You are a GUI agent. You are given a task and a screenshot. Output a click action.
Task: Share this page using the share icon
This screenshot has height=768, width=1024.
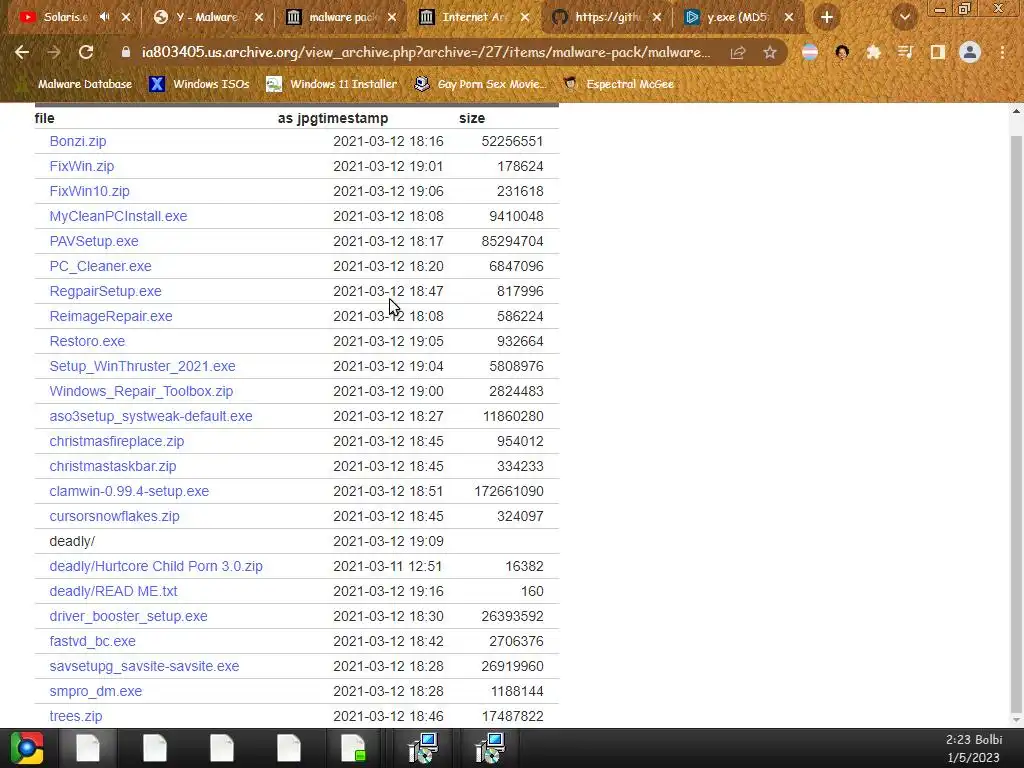(x=738, y=52)
